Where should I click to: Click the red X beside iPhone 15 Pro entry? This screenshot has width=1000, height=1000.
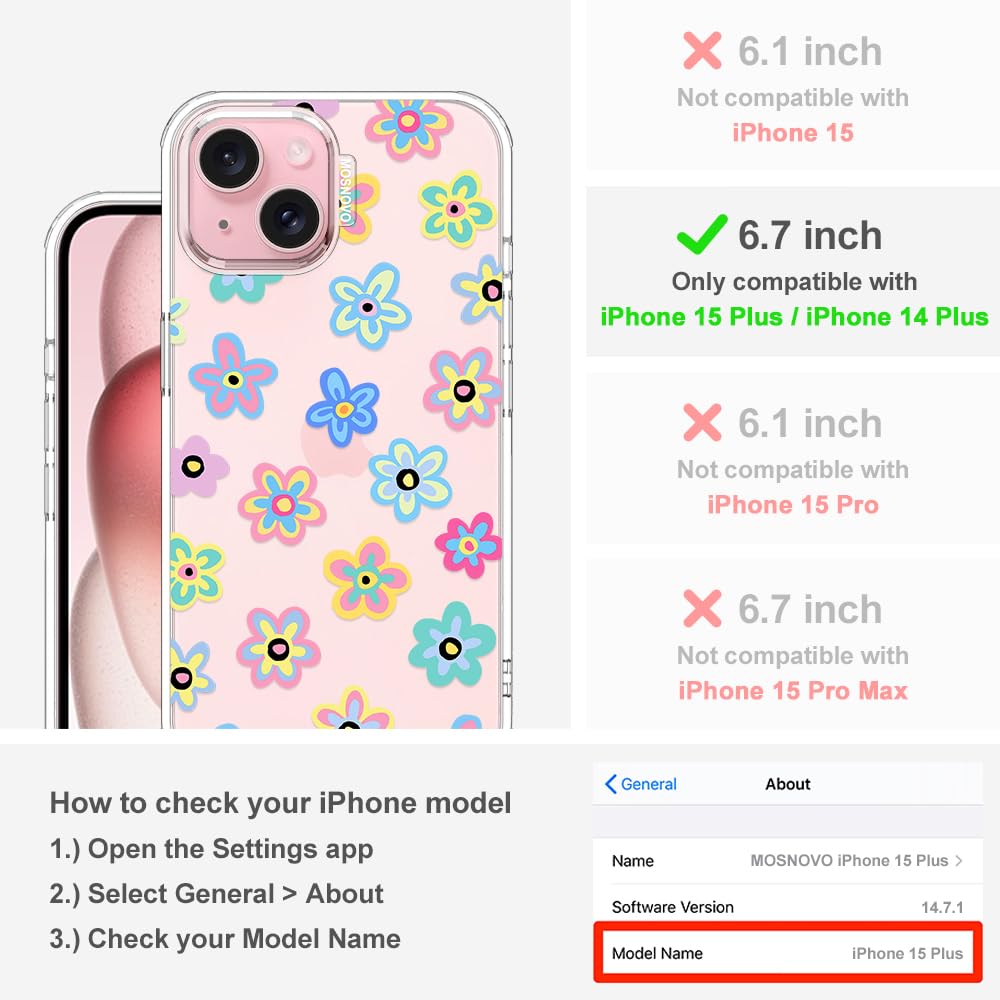coord(702,422)
